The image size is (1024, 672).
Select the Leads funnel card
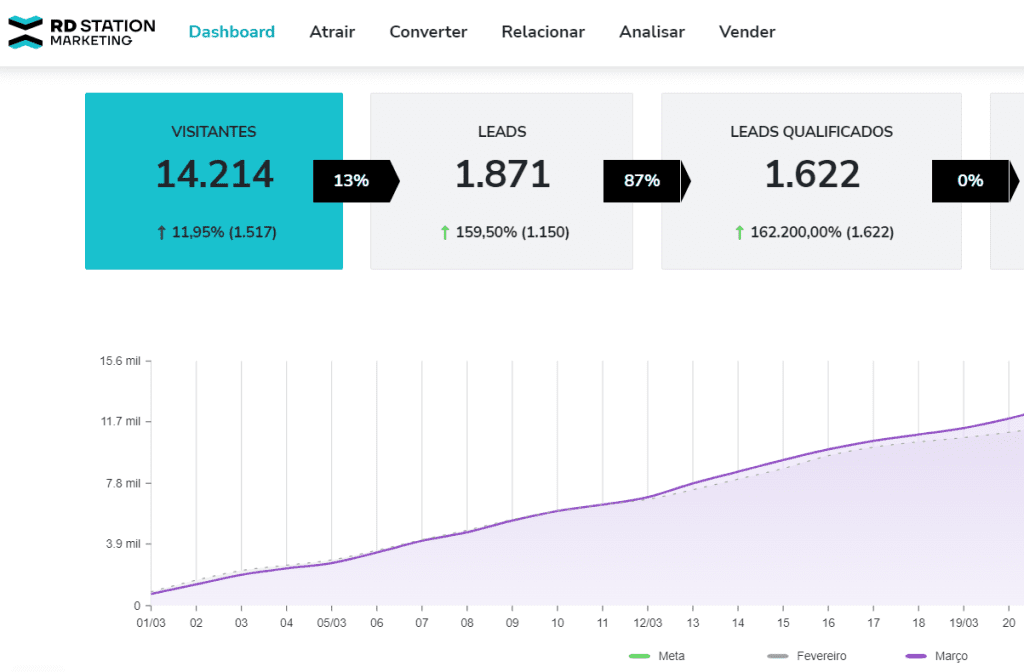click(501, 181)
